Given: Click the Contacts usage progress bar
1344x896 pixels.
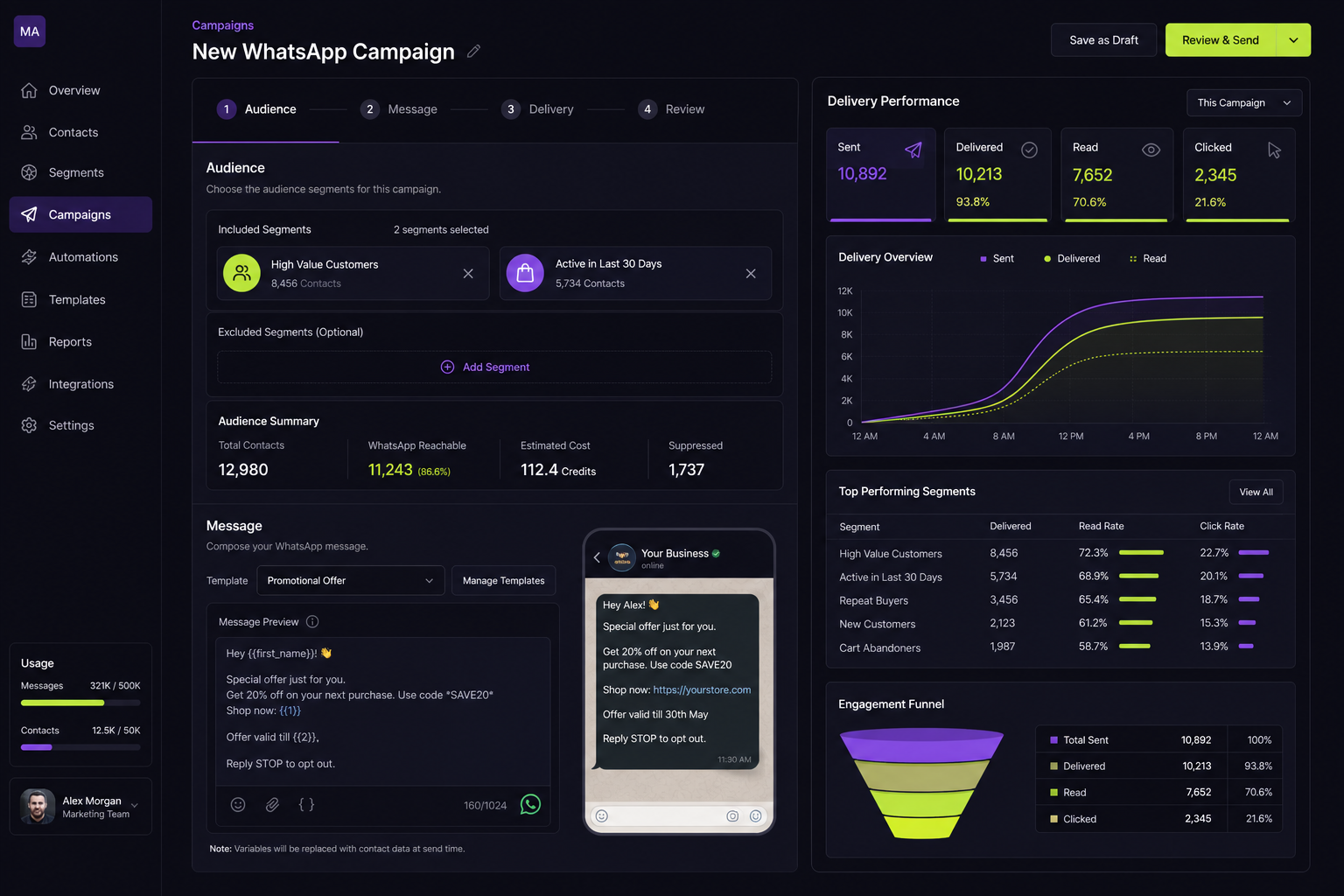Looking at the screenshot, I should coord(80,747).
